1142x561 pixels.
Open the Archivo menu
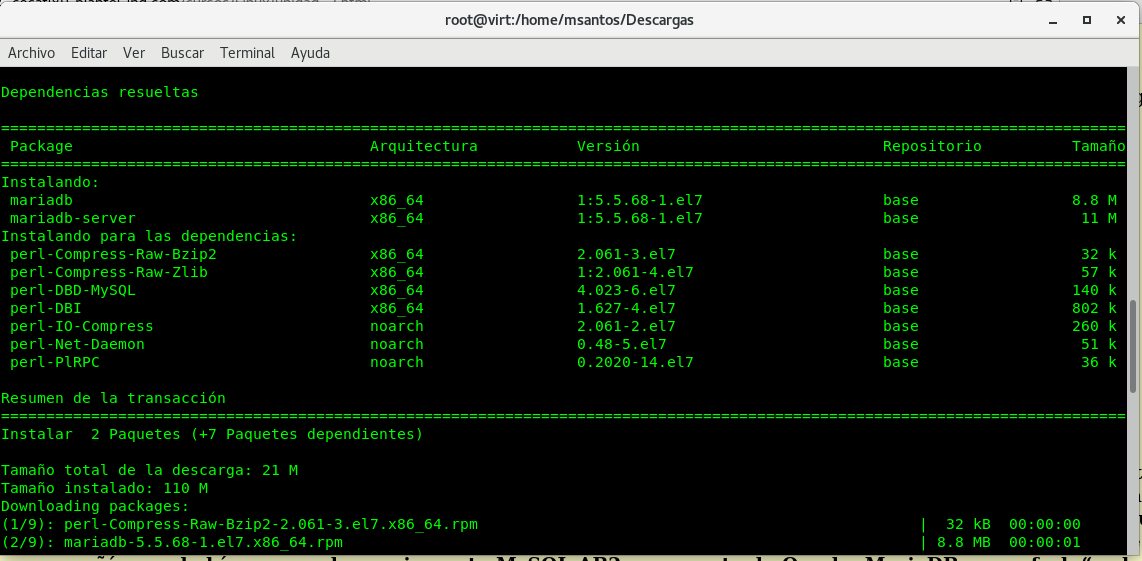31,53
